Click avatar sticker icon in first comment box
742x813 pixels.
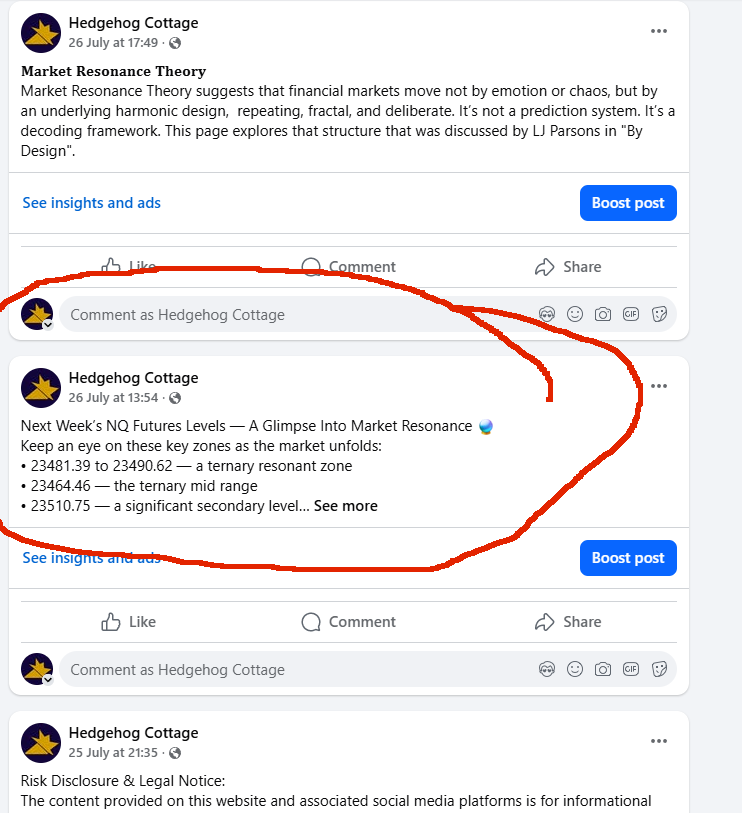(547, 314)
